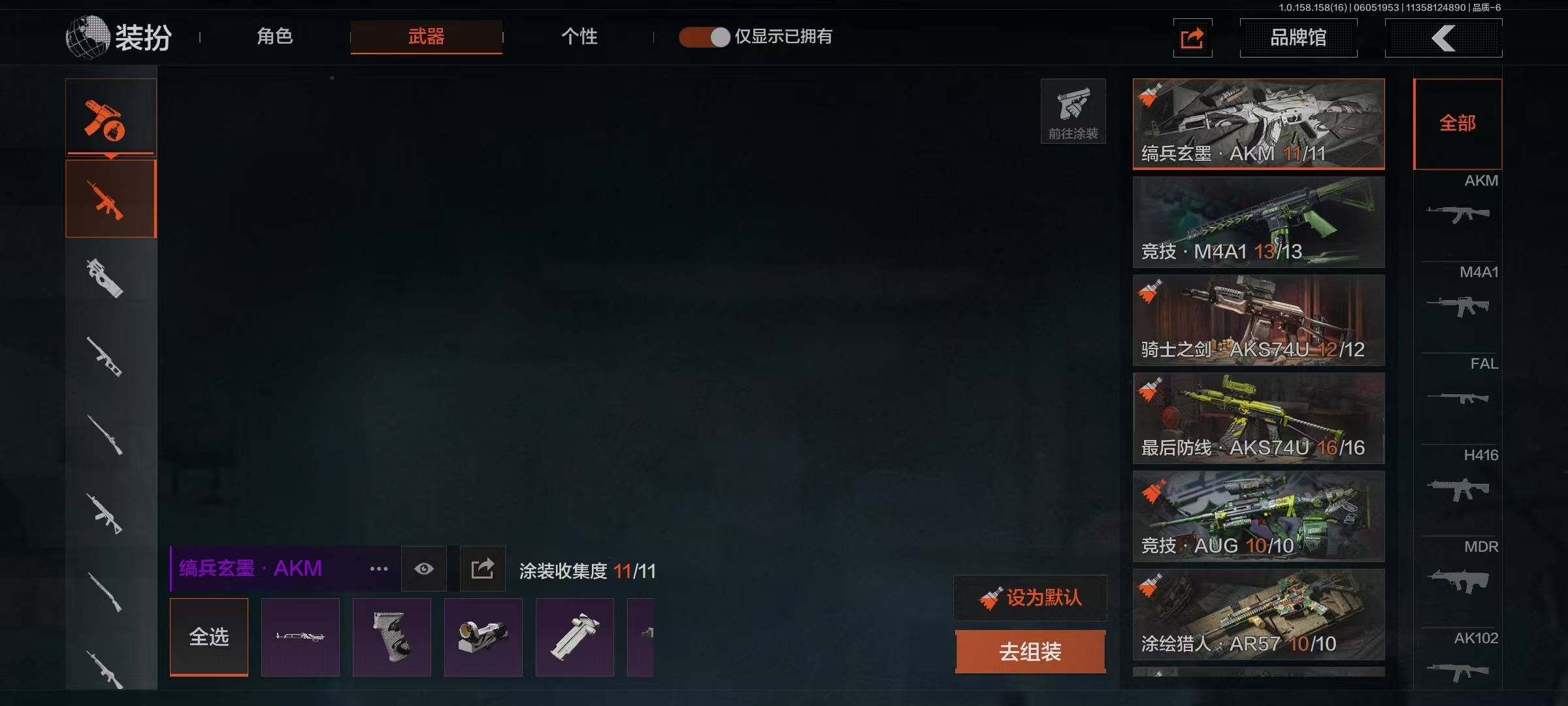1568x706 pixels.
Task: Open the 前往涂装 spray gun icon
Action: (x=1073, y=111)
